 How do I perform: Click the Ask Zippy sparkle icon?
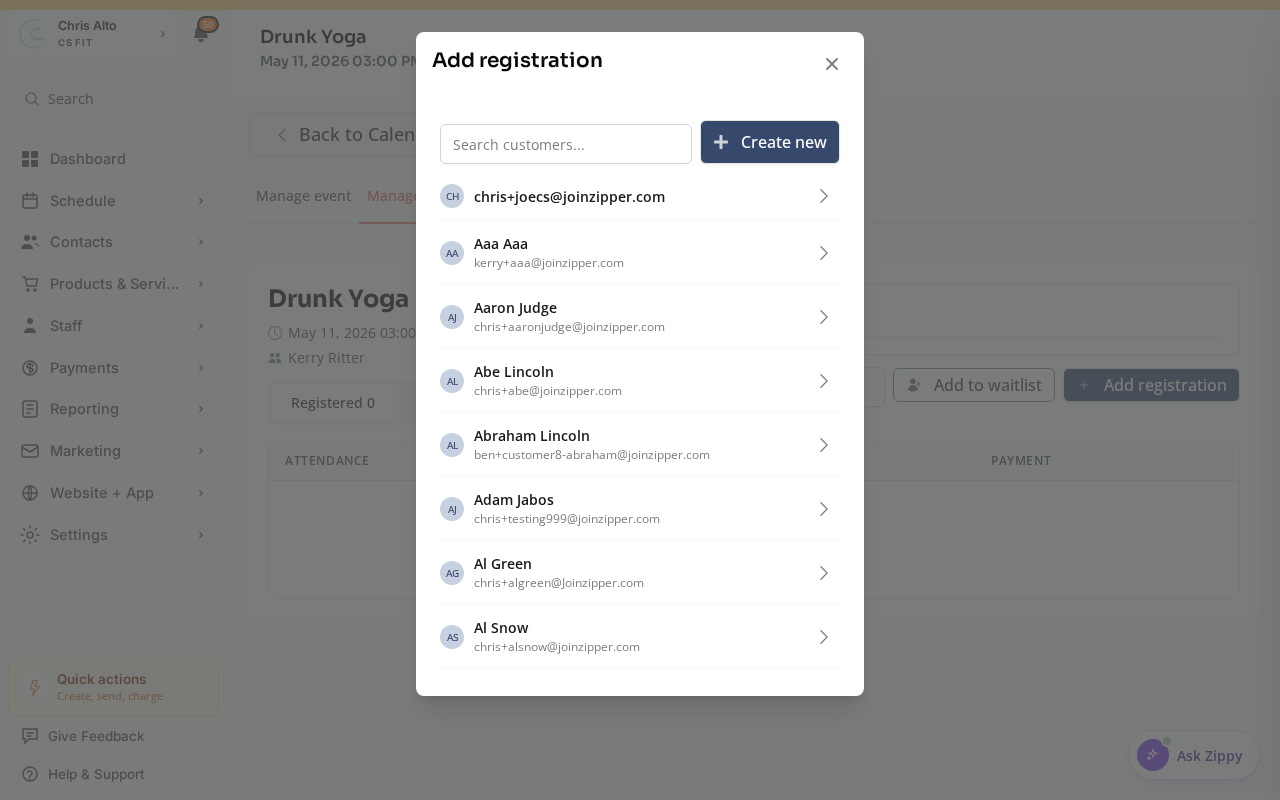pyautogui.click(x=1153, y=755)
